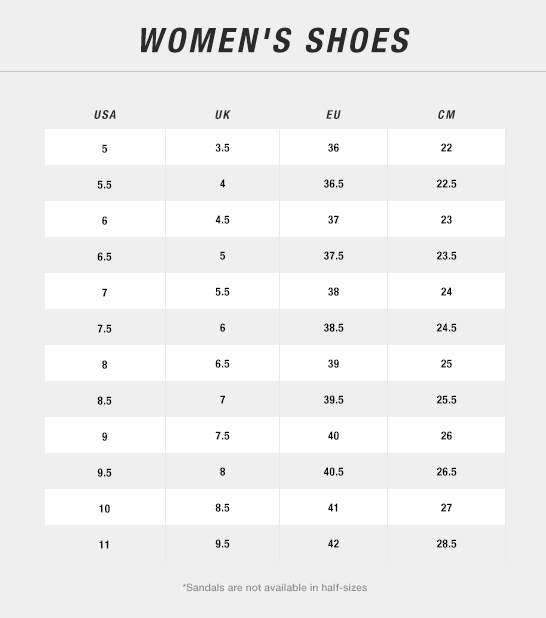Click EU size 42 cell
The width and height of the screenshot is (546, 618).
click(x=334, y=544)
